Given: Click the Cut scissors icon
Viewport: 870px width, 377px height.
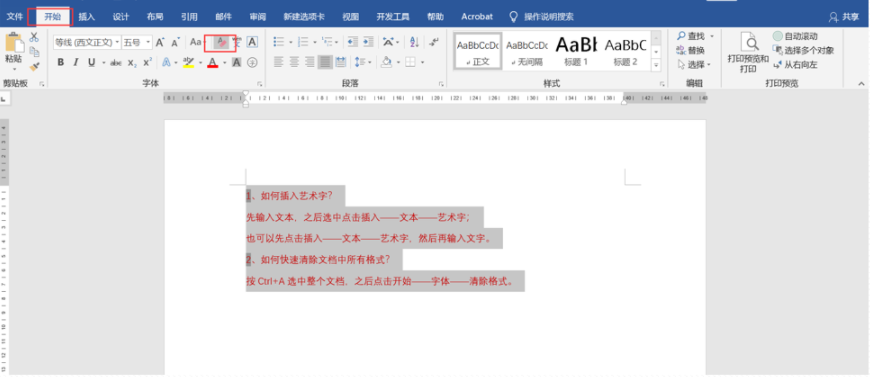Looking at the screenshot, I should click(34, 37).
